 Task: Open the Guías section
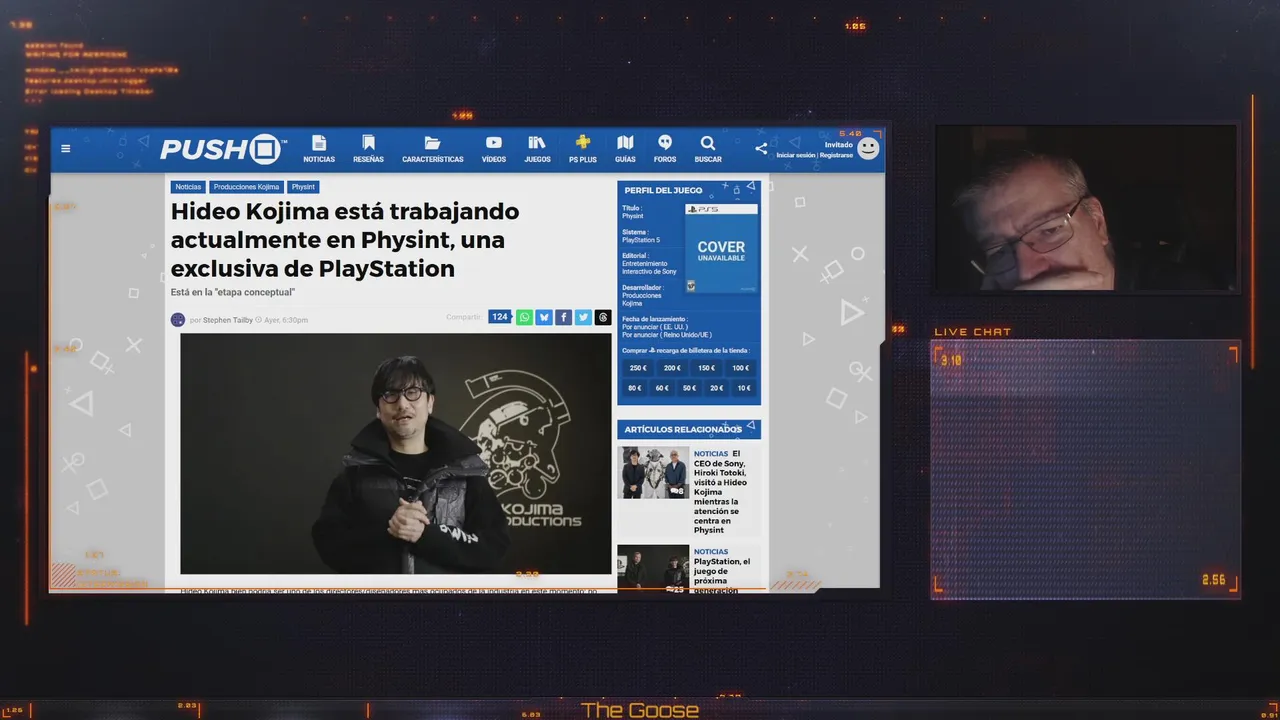point(625,149)
